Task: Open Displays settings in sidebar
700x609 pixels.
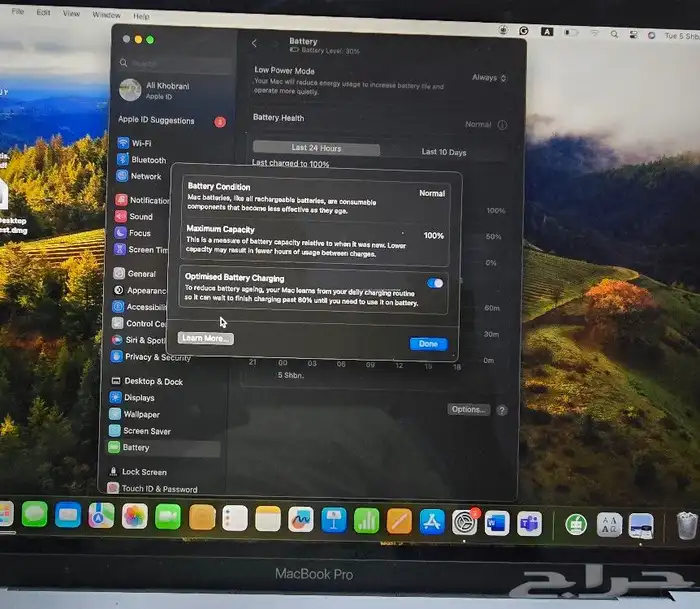Action: tap(132, 397)
